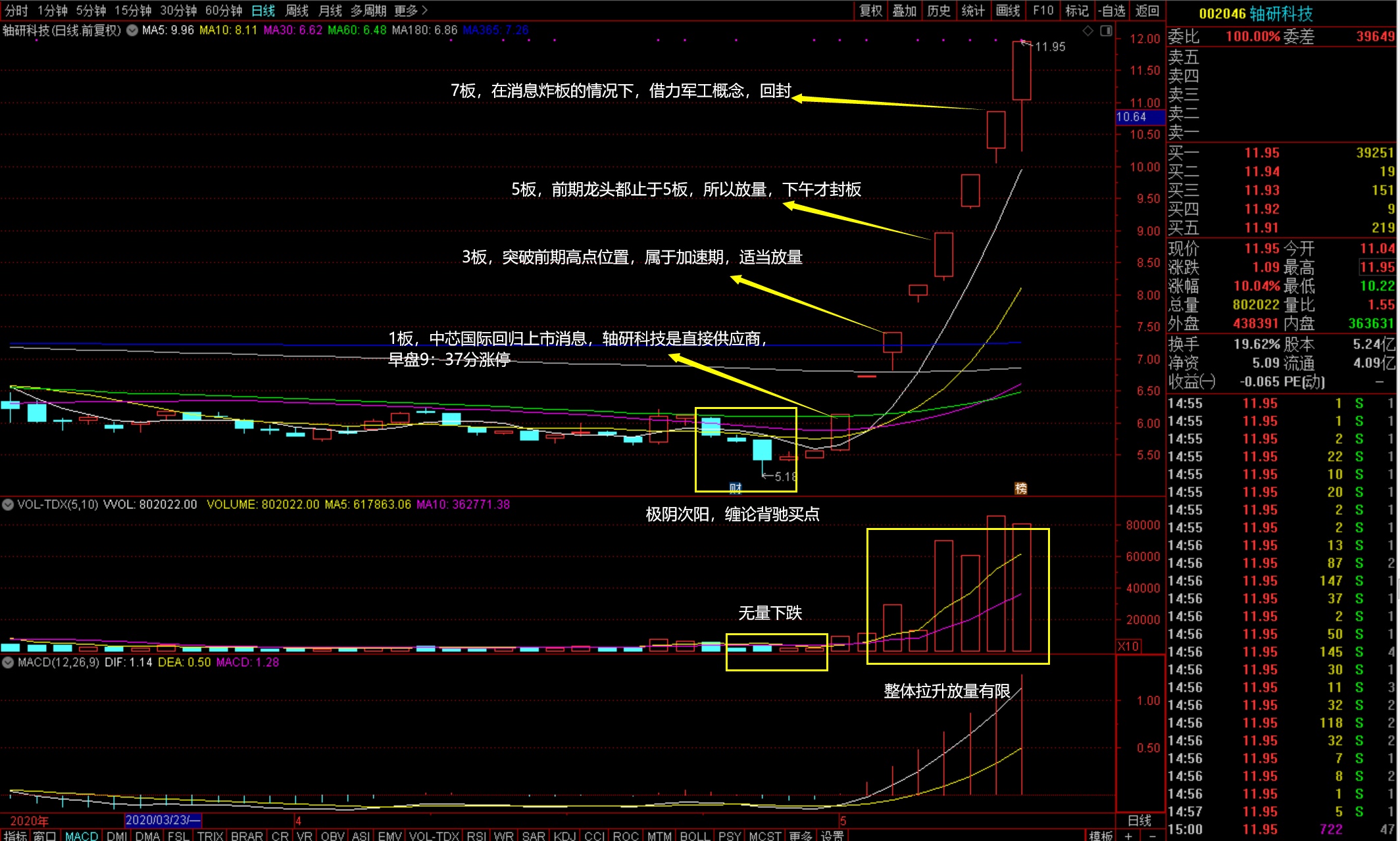The image size is (1400, 841).
Task: Click the 返回 back button
Action: click(1147, 11)
